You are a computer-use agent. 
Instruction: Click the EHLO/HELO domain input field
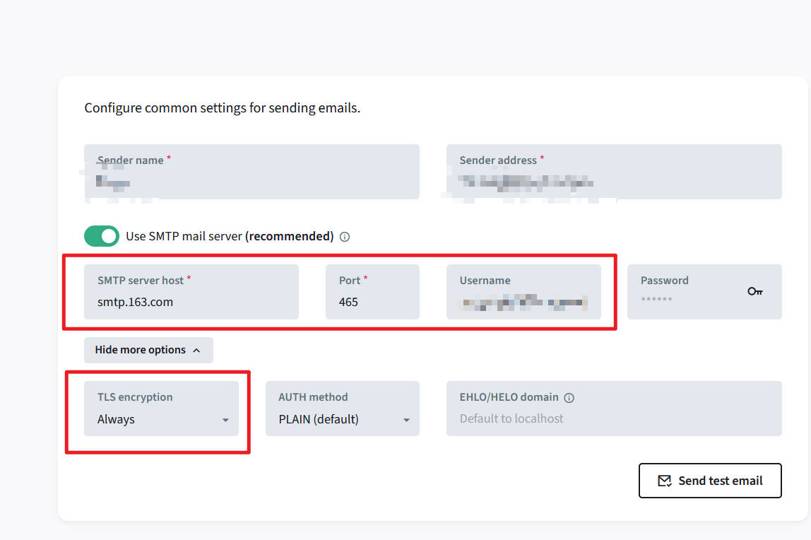(613, 418)
